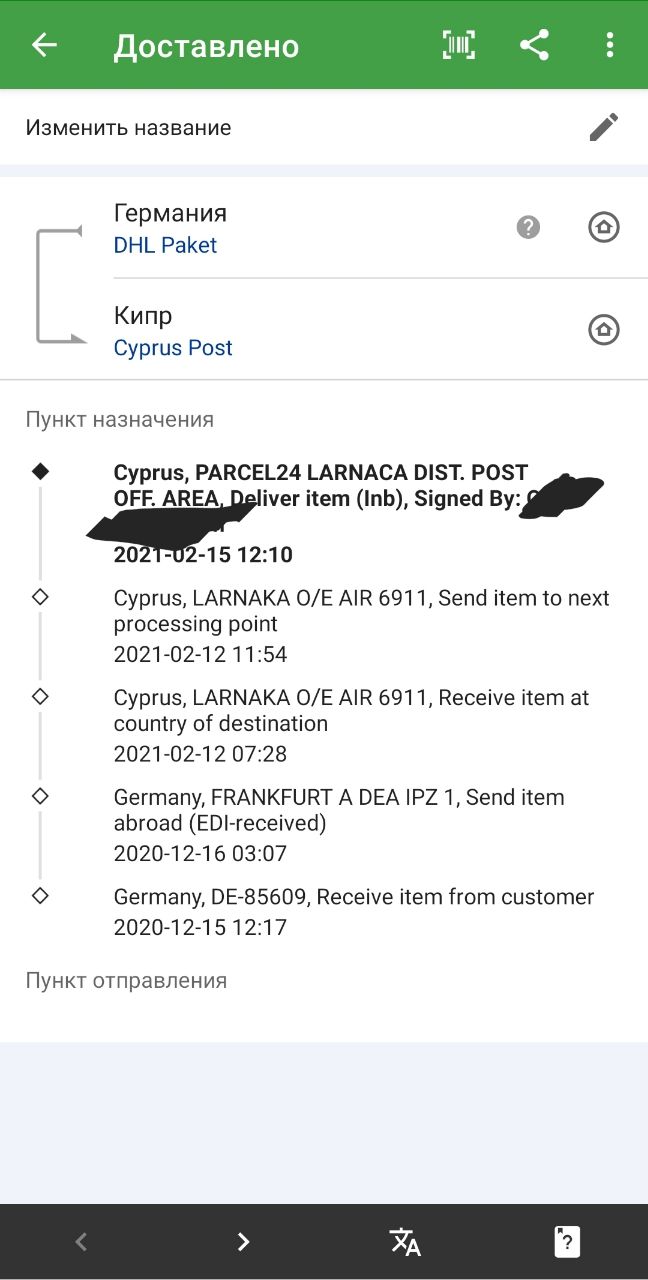Select the delivered PARCEL24 LARNACA event marker
The image size is (648, 1280).
[40, 472]
